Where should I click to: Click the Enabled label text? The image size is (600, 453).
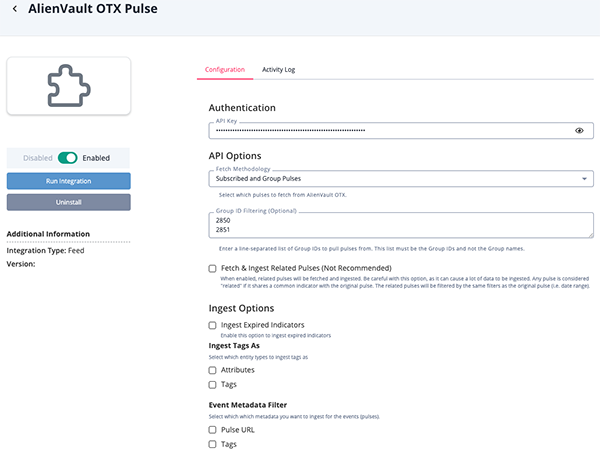click(x=96, y=158)
